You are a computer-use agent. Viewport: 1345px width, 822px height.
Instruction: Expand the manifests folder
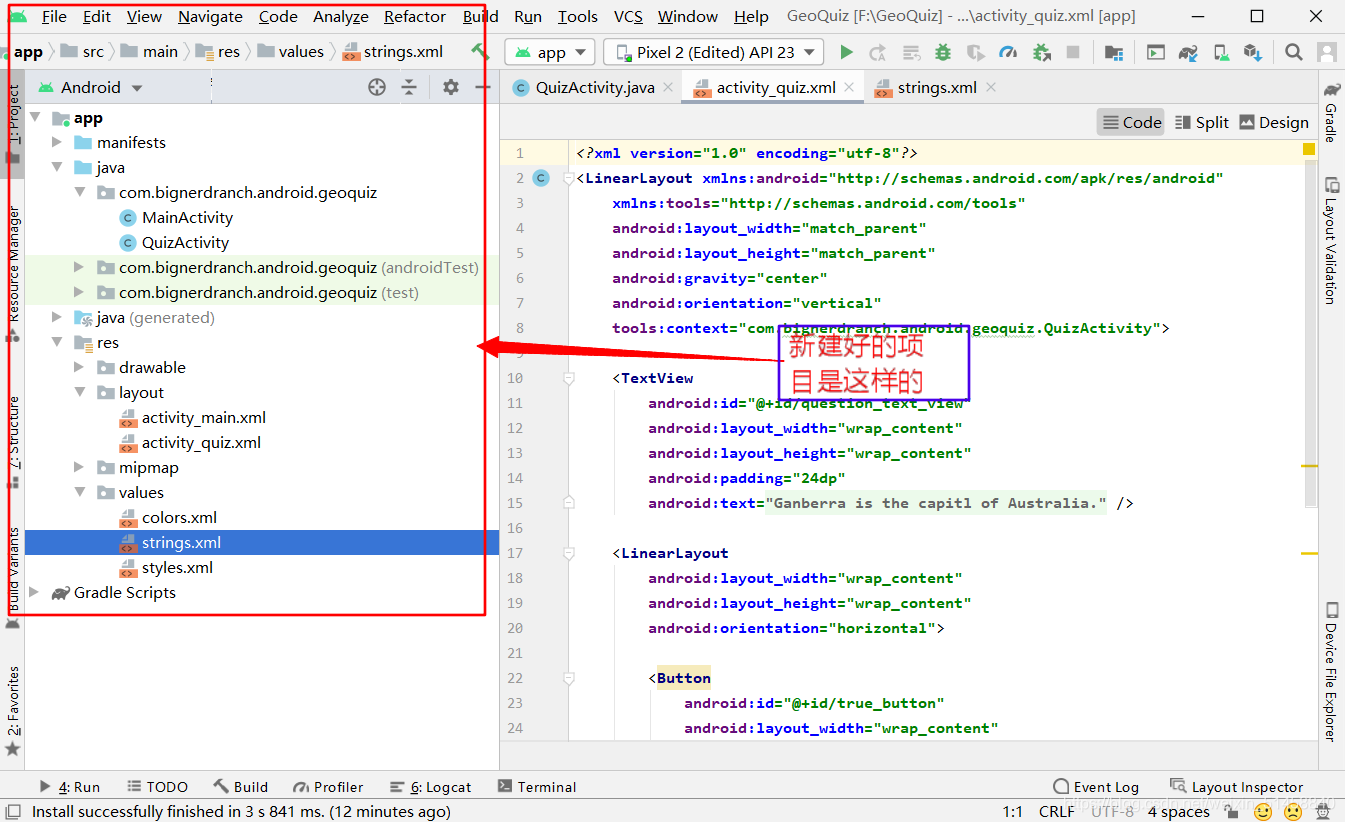(x=57, y=142)
